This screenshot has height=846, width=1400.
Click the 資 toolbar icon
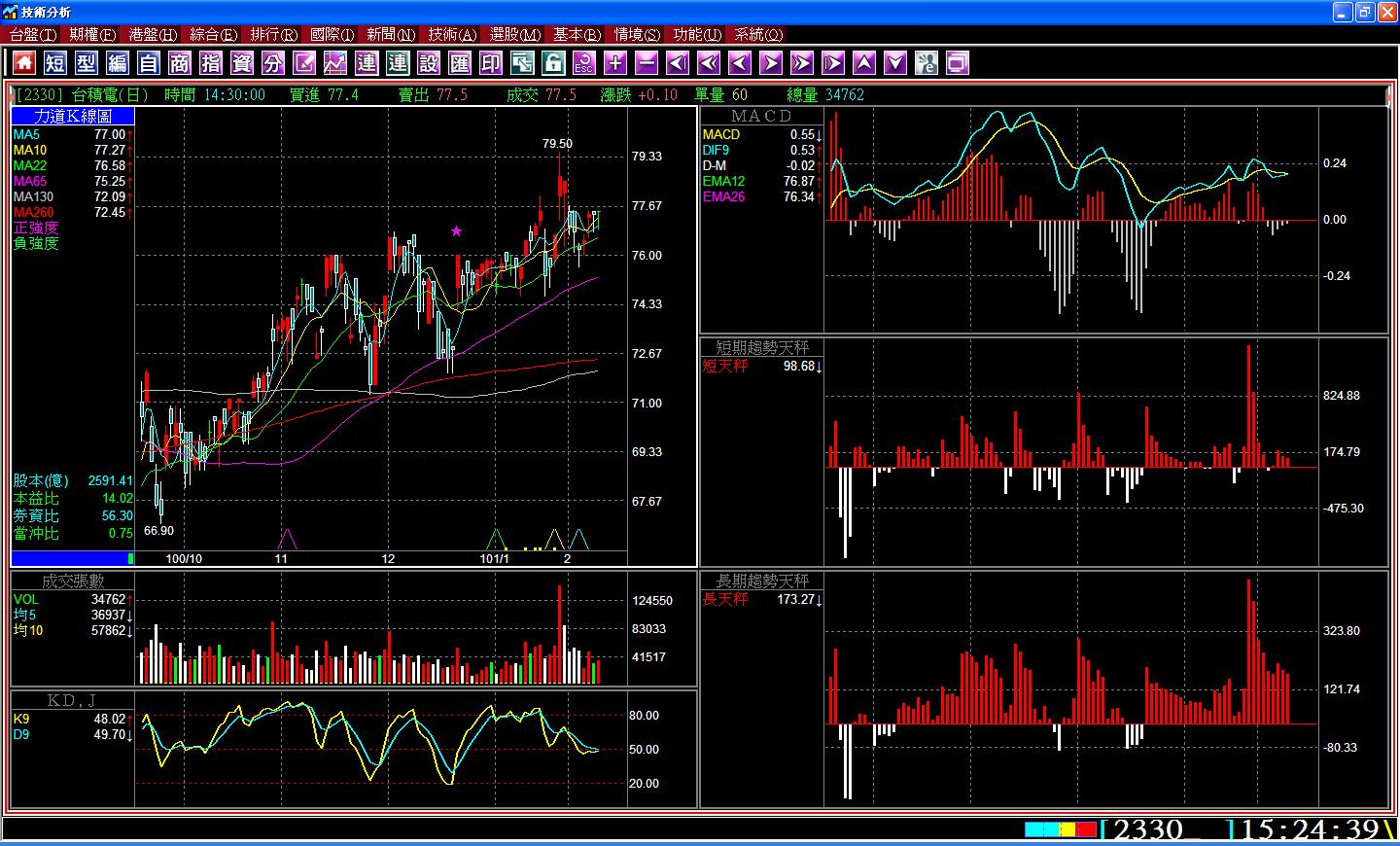click(x=242, y=63)
